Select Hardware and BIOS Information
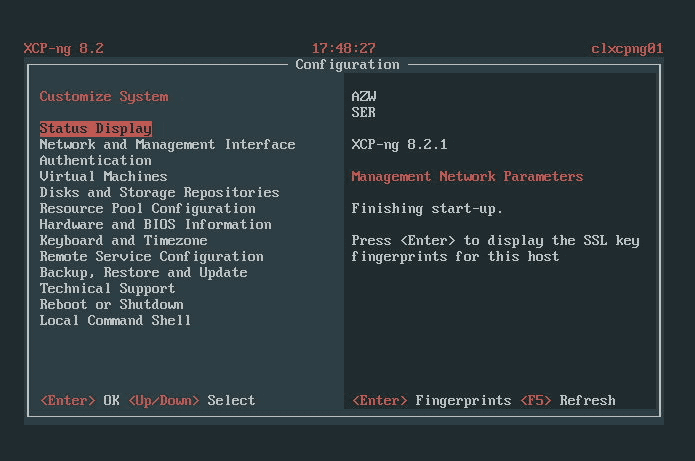 coord(155,225)
